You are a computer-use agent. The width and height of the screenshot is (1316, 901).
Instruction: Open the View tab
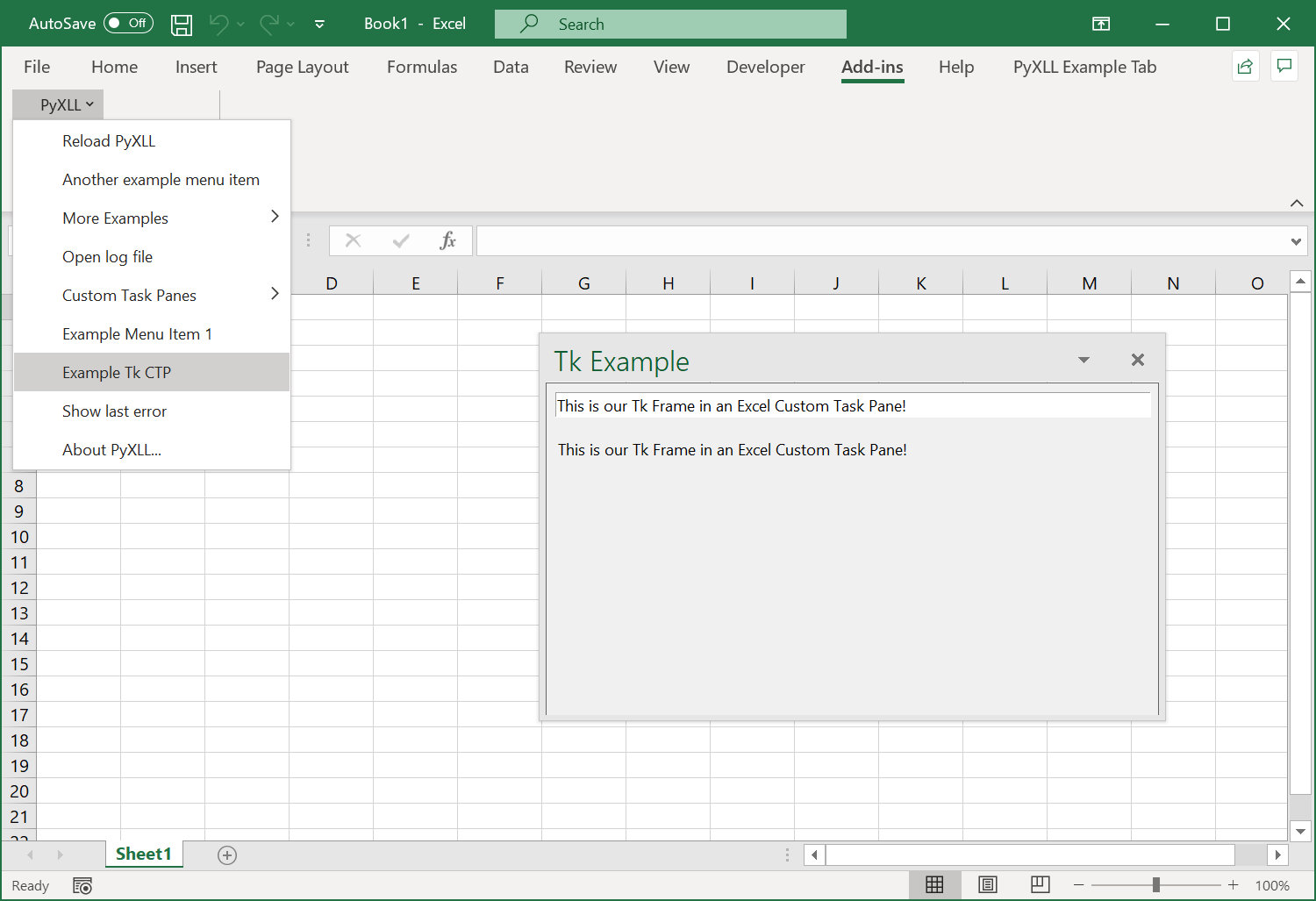(x=671, y=67)
